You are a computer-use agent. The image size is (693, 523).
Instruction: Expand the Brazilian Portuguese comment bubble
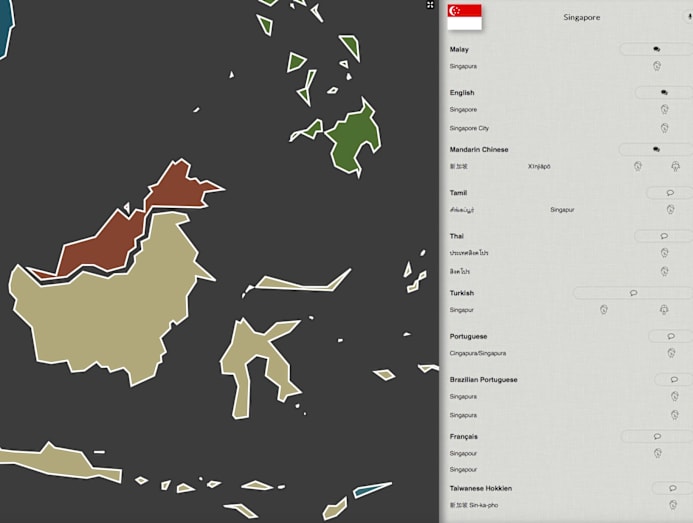pyautogui.click(x=674, y=380)
